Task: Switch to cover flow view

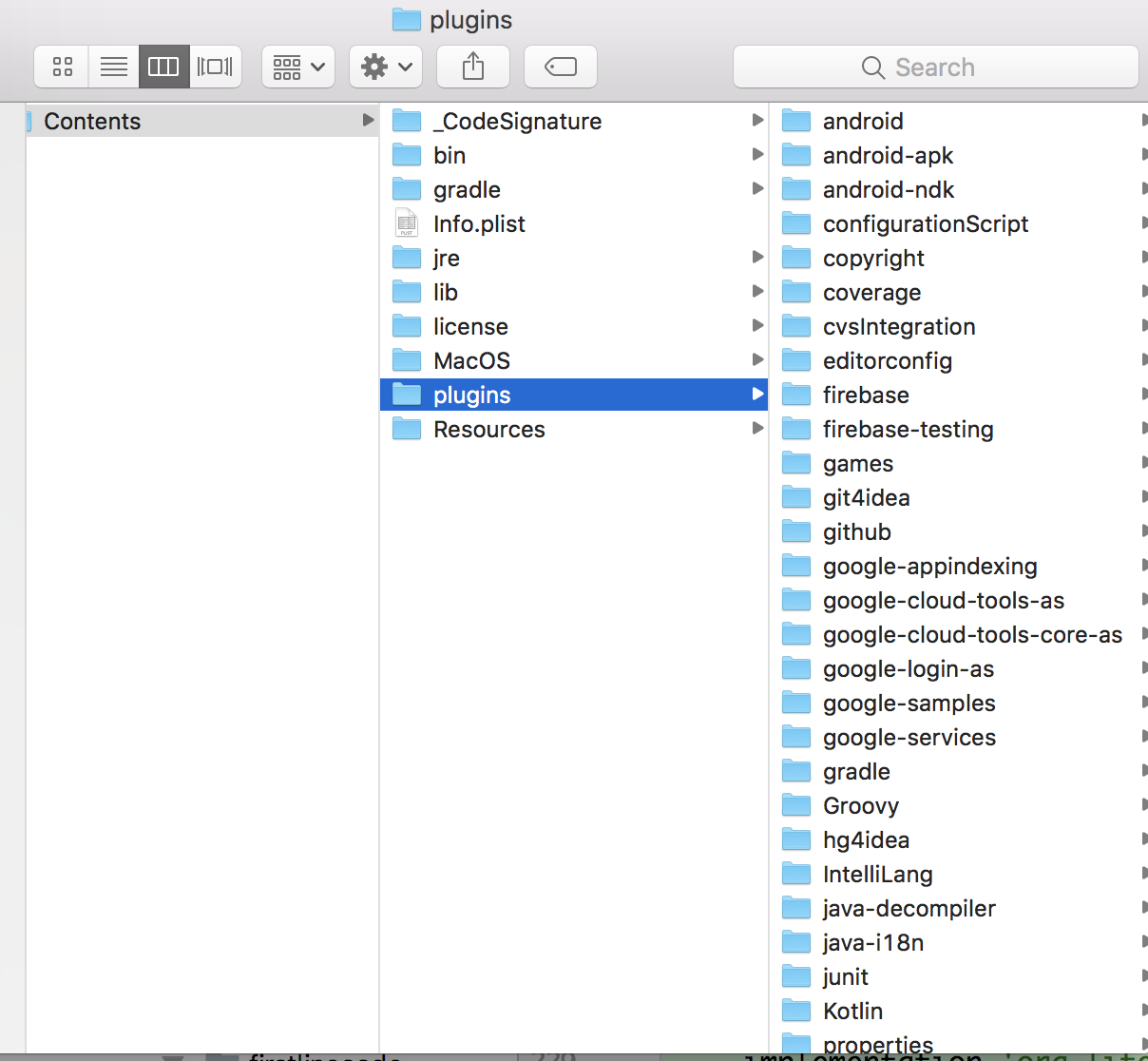Action: click(216, 67)
